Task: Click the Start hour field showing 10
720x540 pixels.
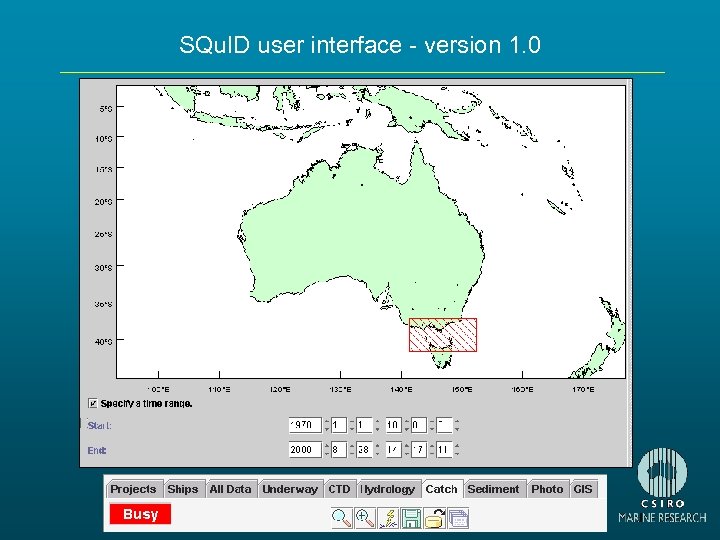Action: 394,425
